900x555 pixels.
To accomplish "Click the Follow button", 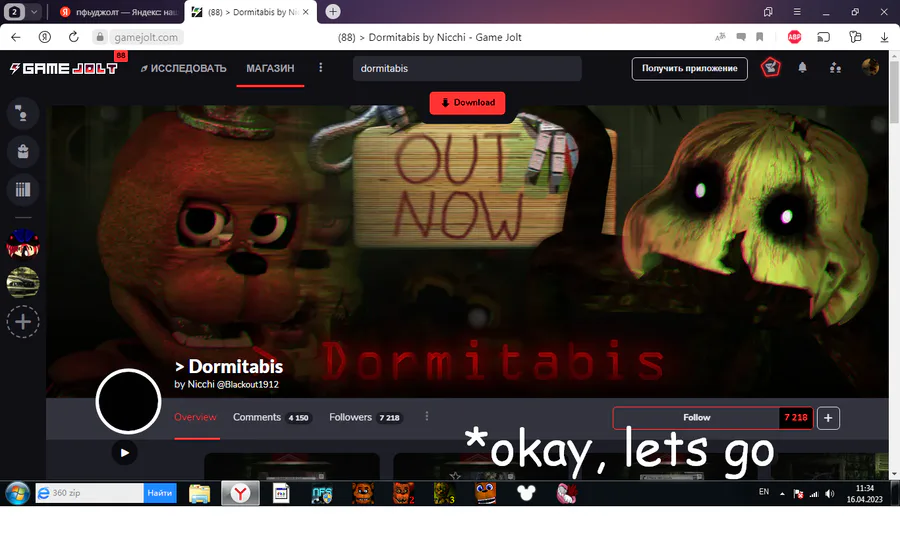I will [696, 418].
